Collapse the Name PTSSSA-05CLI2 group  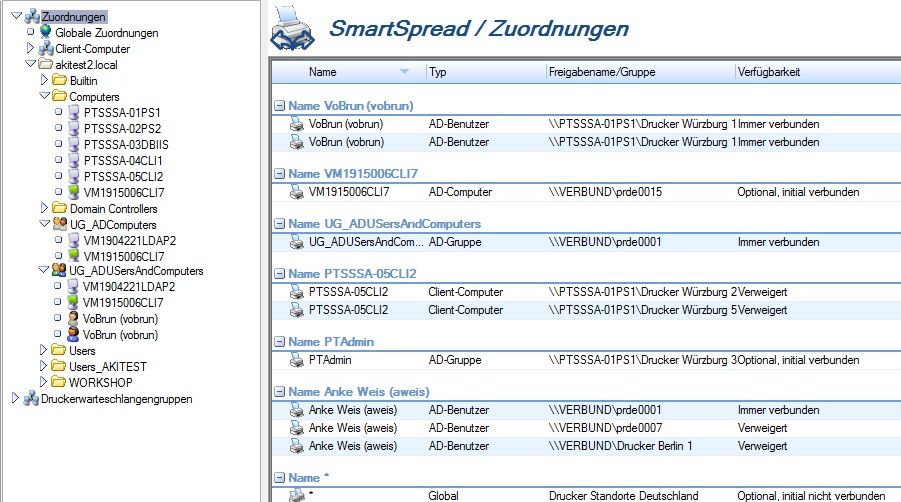coord(279,273)
